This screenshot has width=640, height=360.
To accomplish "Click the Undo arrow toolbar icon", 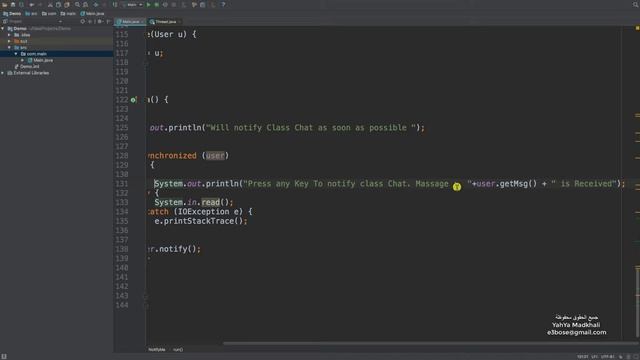I will tap(31, 4).
